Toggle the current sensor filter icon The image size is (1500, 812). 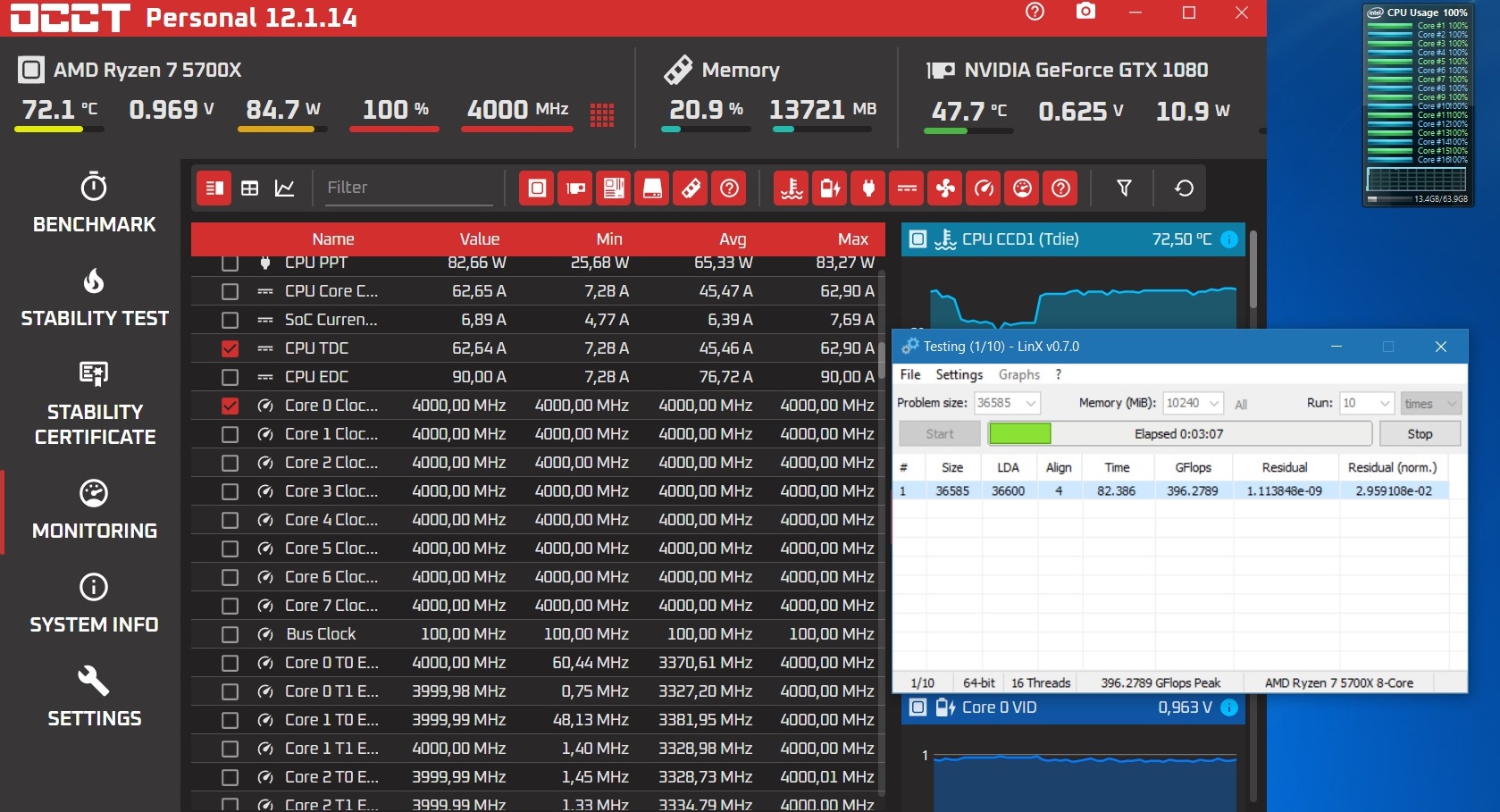[907, 188]
